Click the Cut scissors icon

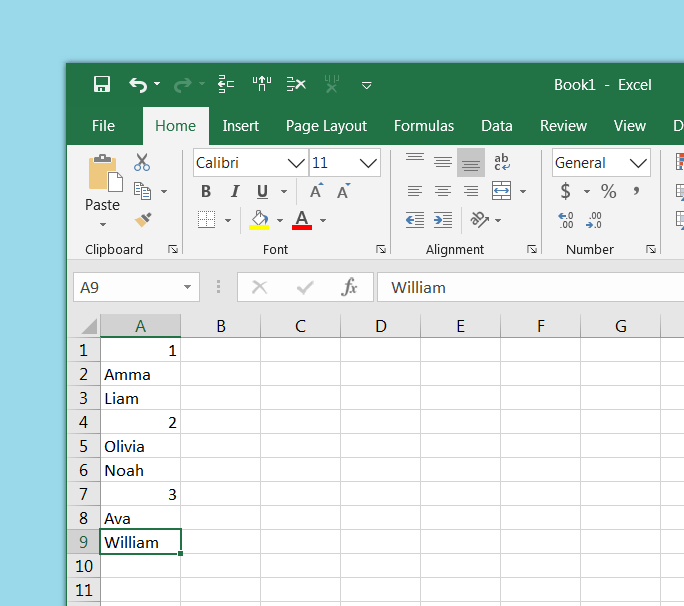point(142,162)
